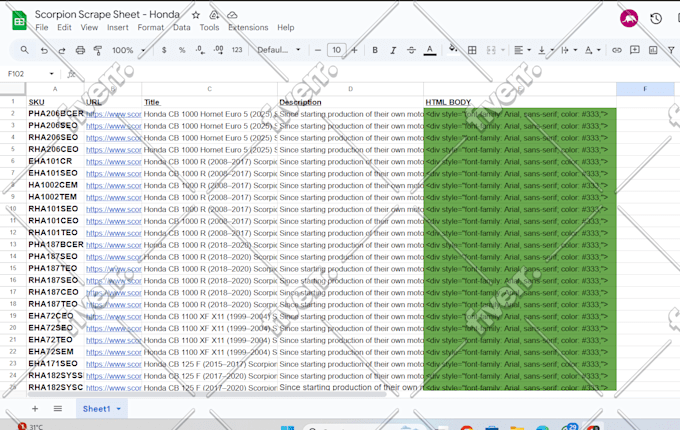
Task: Click Insert link icon
Action: (617, 50)
